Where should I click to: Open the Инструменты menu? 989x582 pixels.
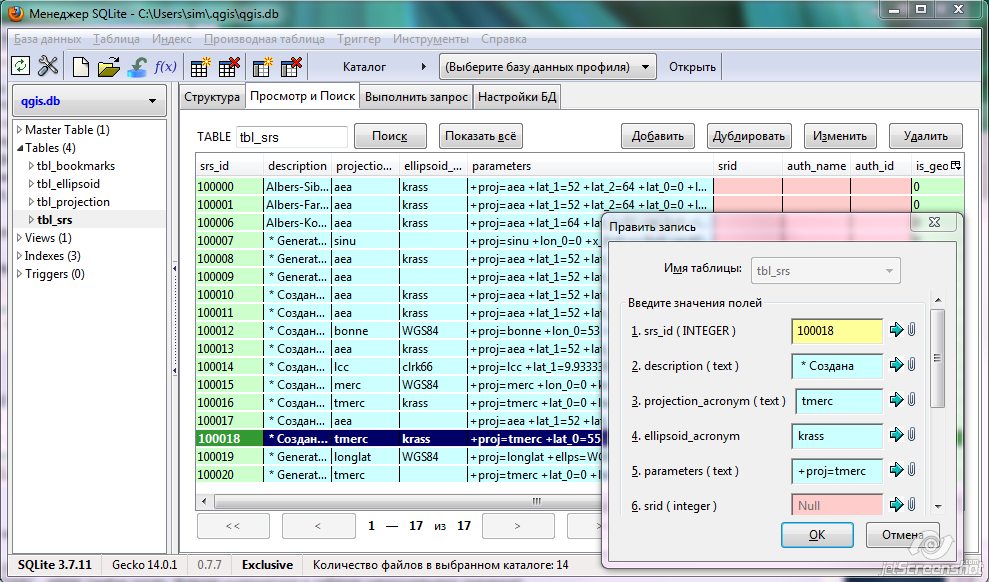pos(431,39)
